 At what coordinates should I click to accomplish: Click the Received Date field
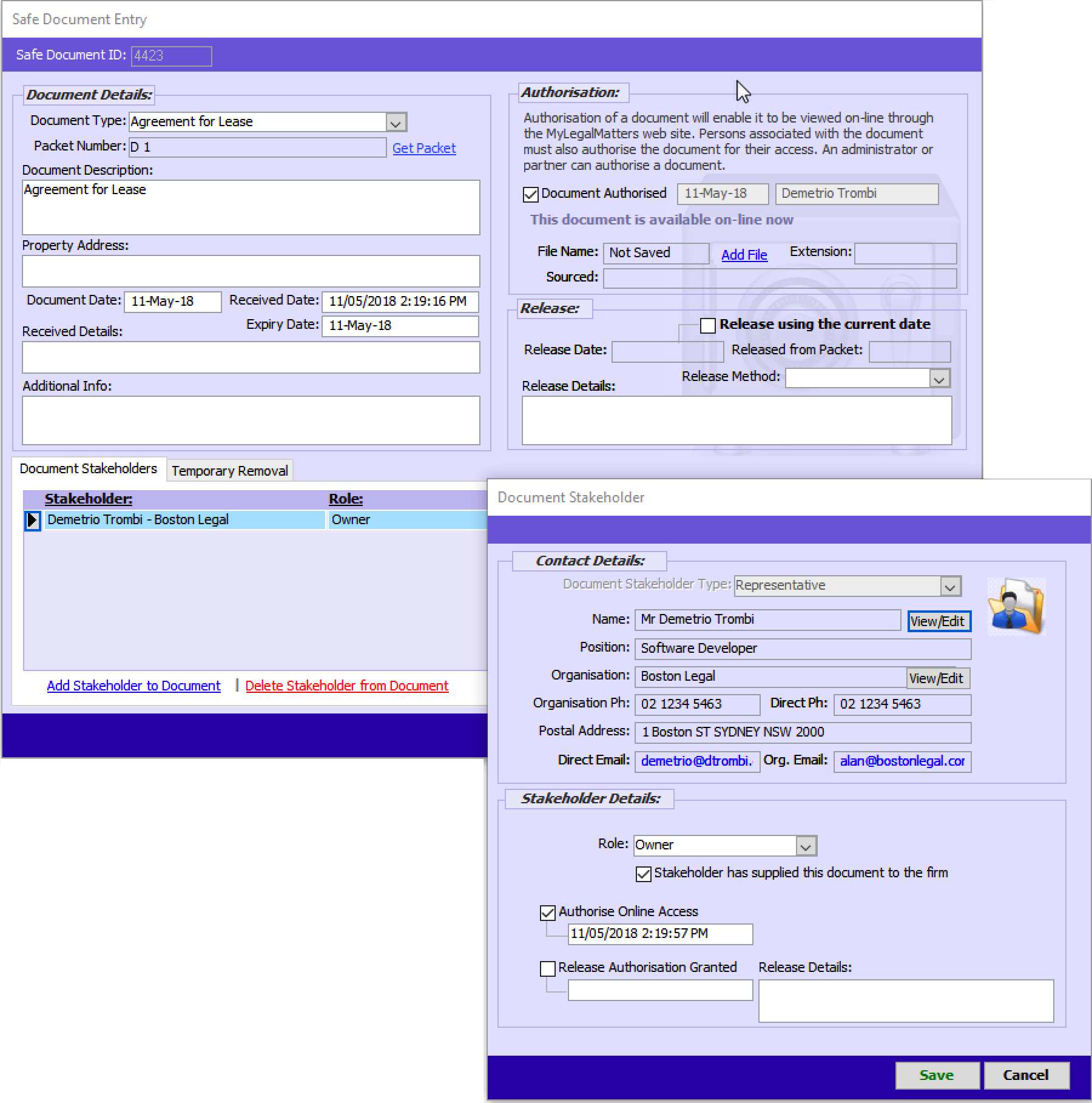point(400,302)
